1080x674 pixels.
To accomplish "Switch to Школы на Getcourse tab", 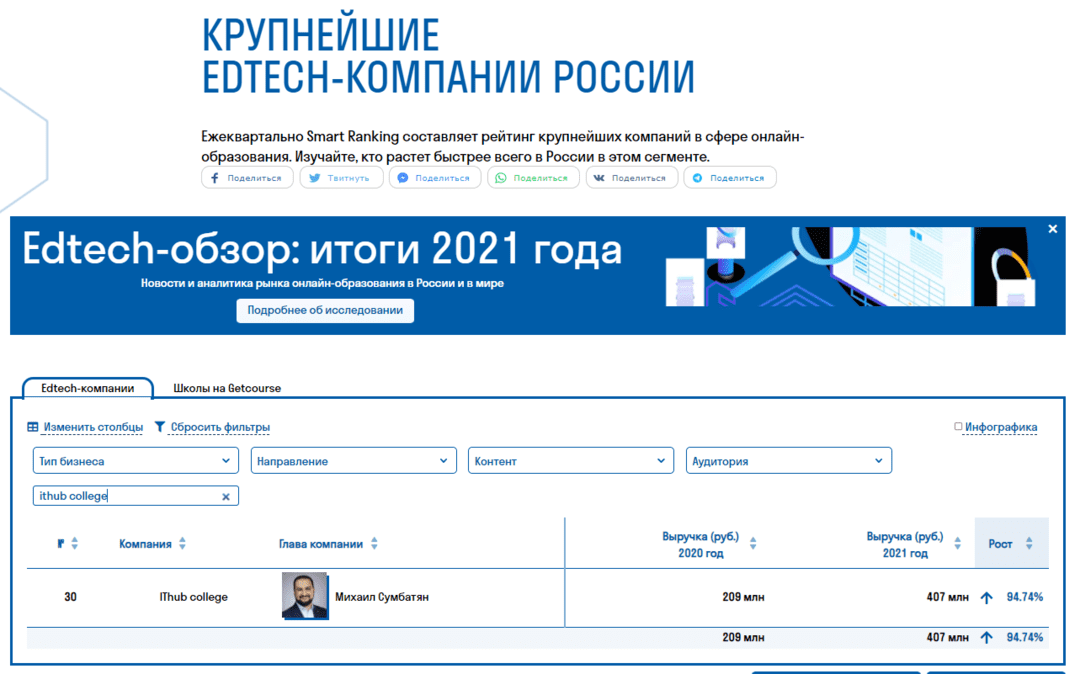I will [227, 388].
